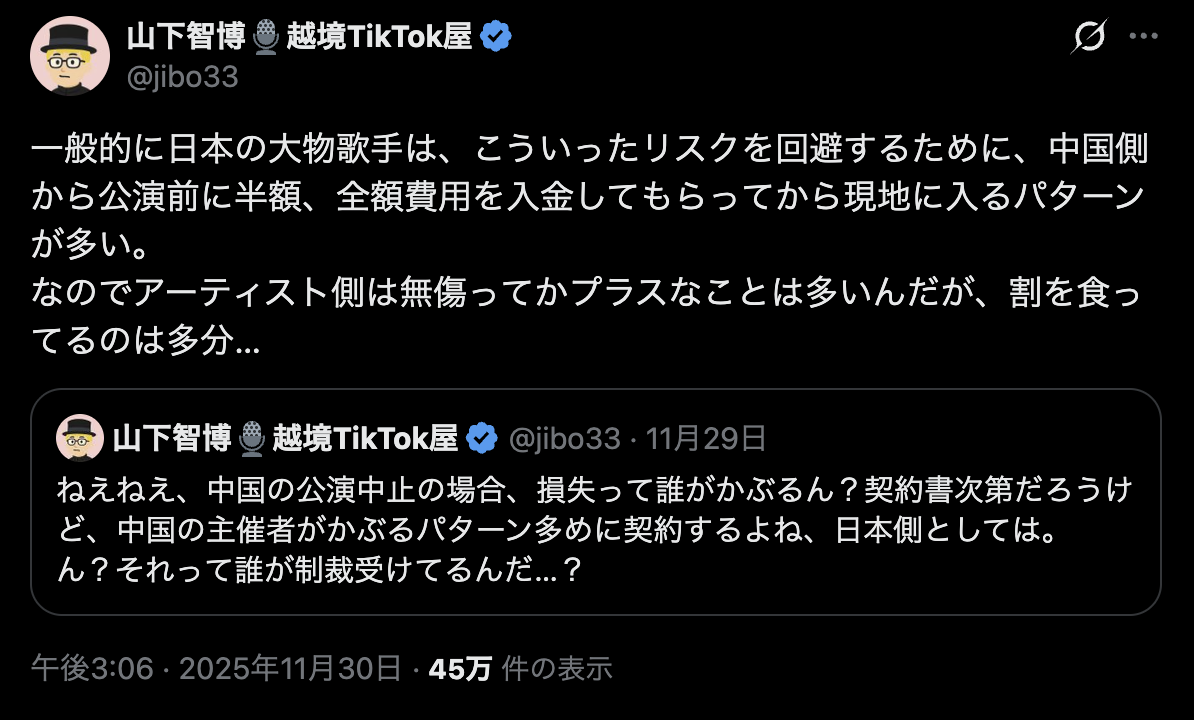Click the @jibo33 handle inside quoted post
The width and height of the screenshot is (1194, 720).
pyautogui.click(x=564, y=438)
